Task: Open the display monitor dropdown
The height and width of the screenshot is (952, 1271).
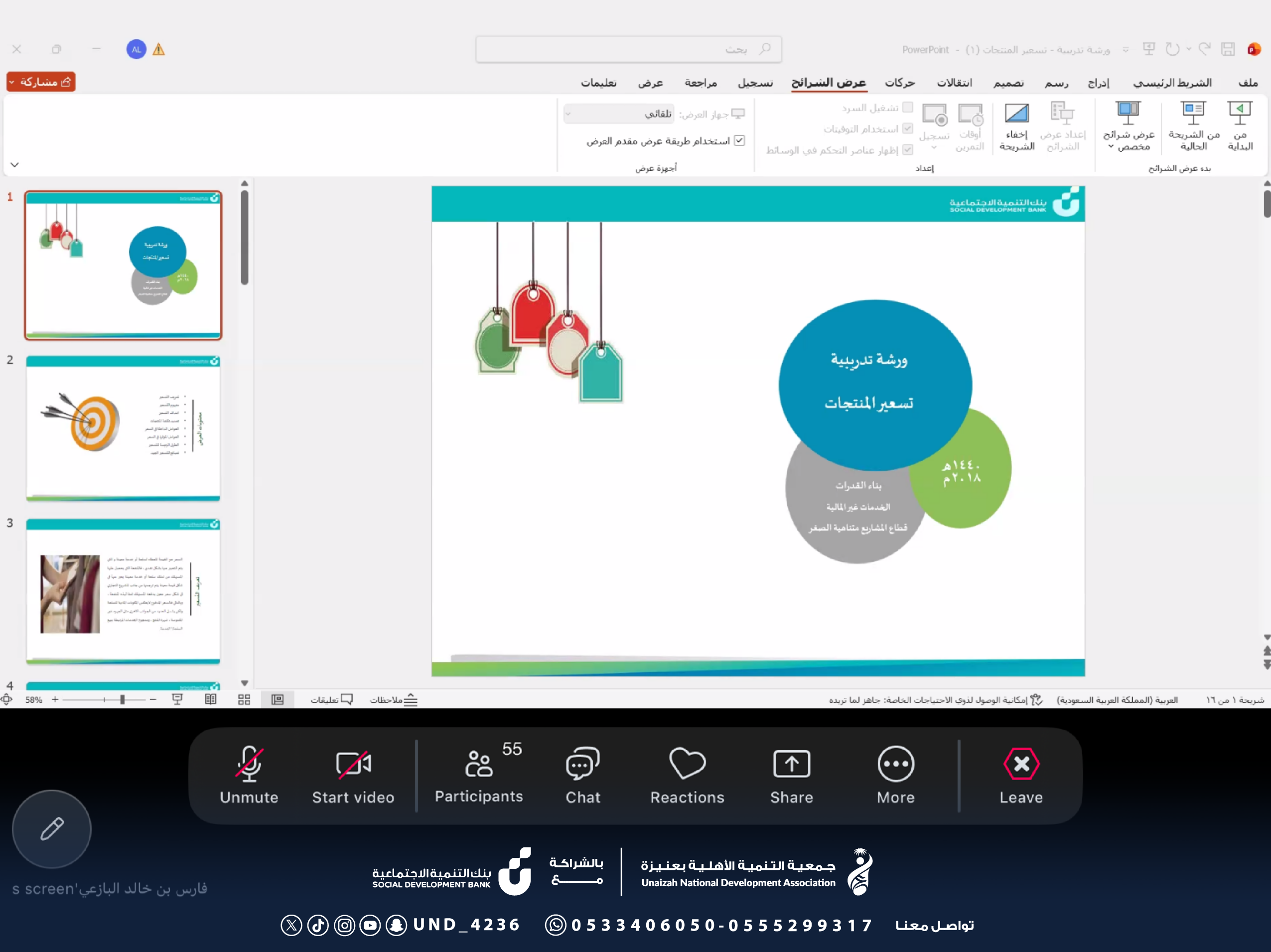Action: (619, 114)
